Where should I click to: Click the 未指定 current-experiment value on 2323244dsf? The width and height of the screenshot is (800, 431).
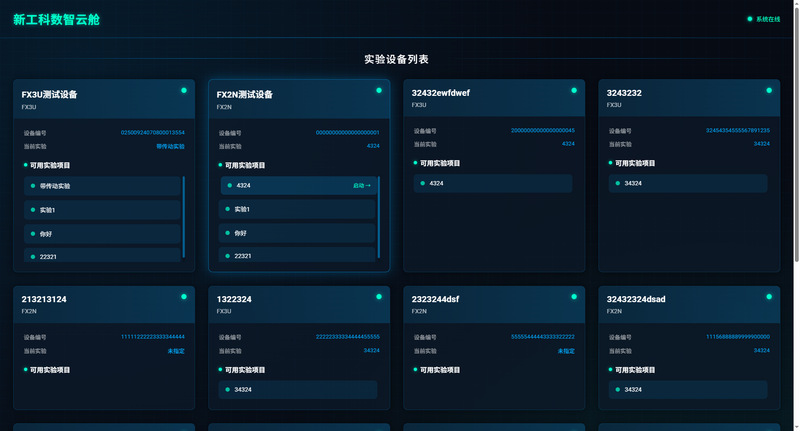tap(566, 351)
